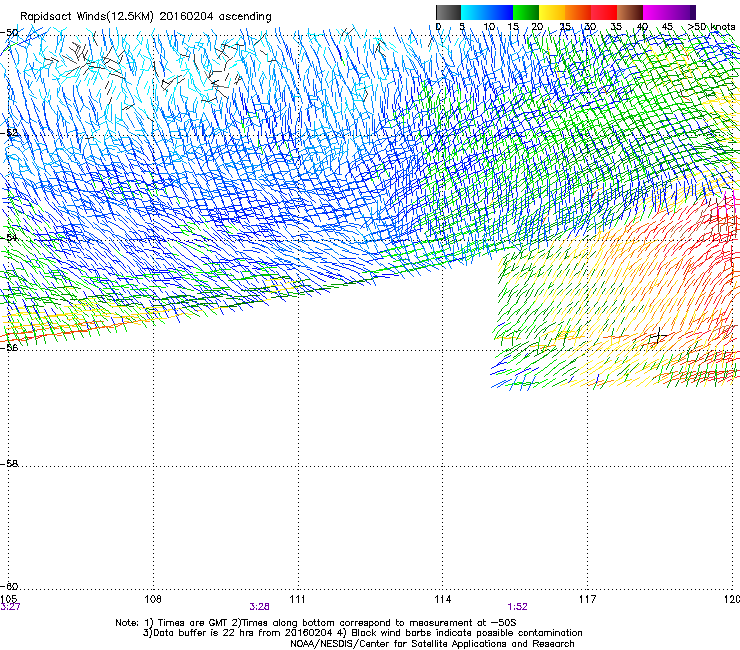This screenshot has width=740, height=650.
Task: Click the "-52" latitude axis label
Action: tap(9, 133)
